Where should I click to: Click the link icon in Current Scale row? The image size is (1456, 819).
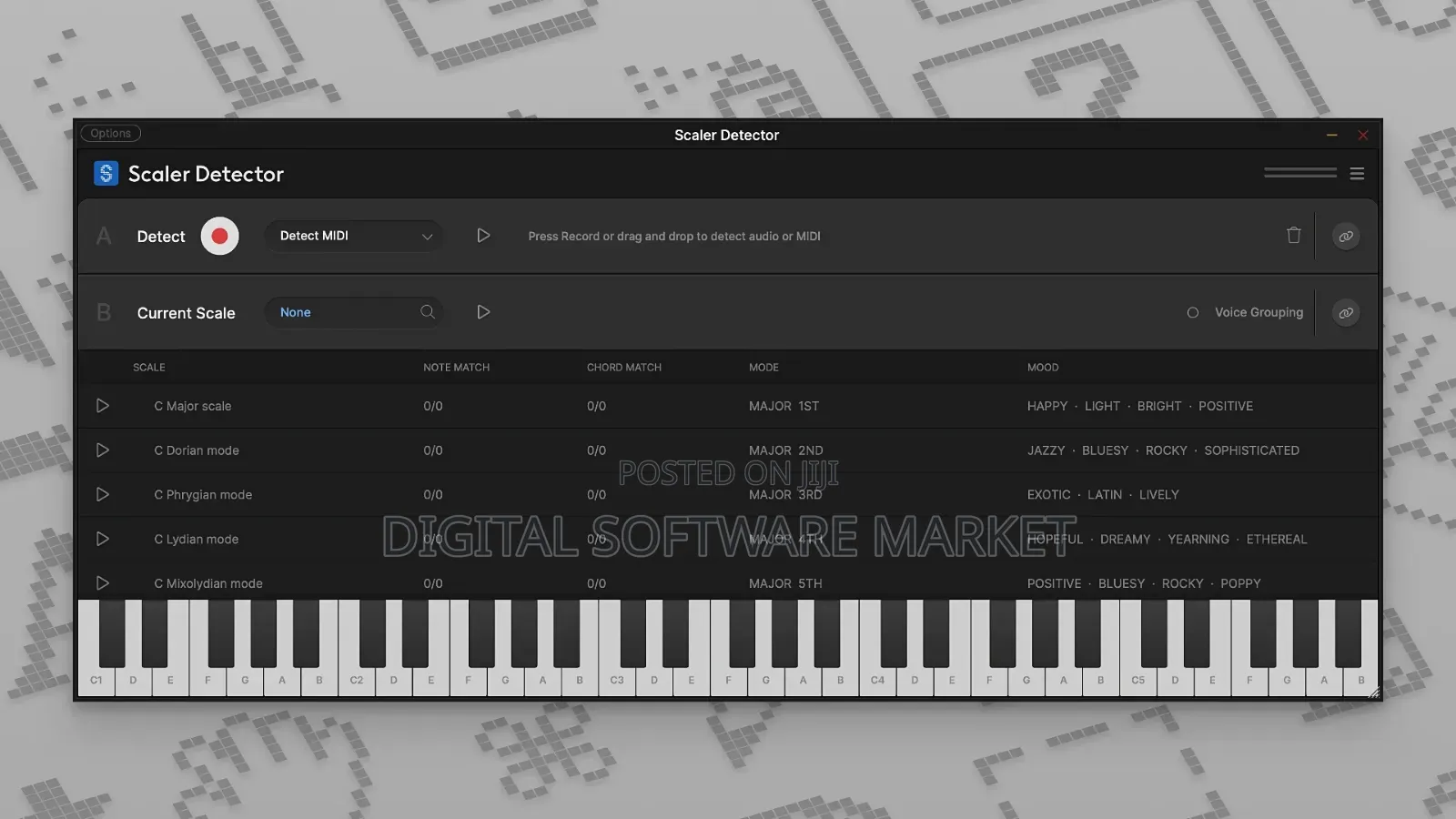pyautogui.click(x=1346, y=312)
